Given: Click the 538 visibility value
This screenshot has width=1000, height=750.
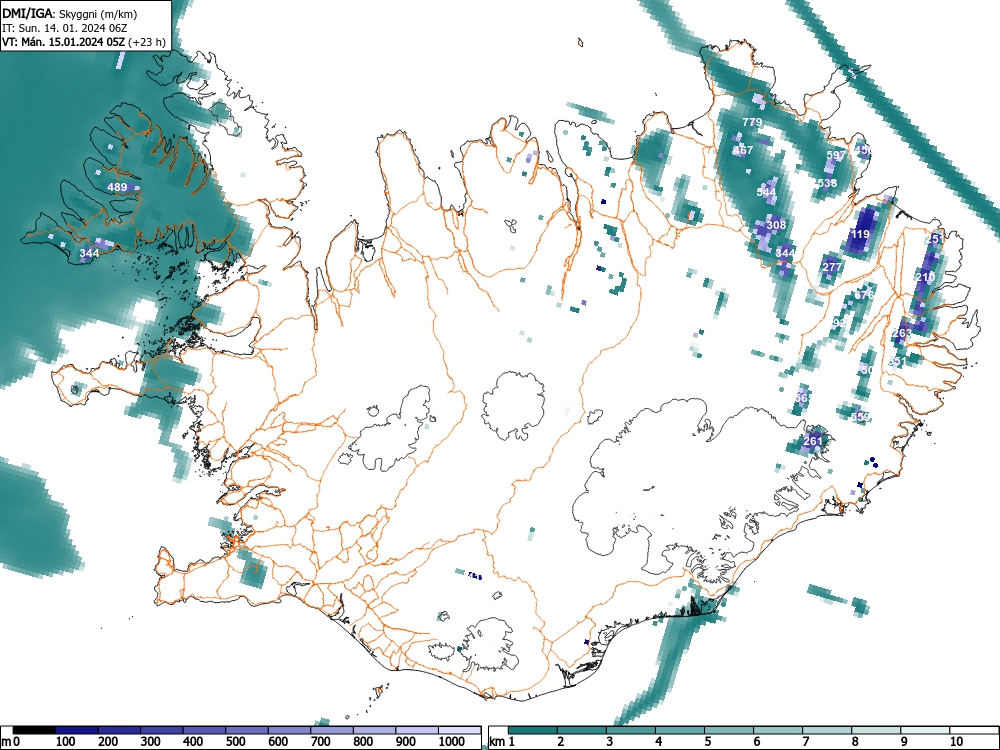Looking at the screenshot, I should [827, 183].
